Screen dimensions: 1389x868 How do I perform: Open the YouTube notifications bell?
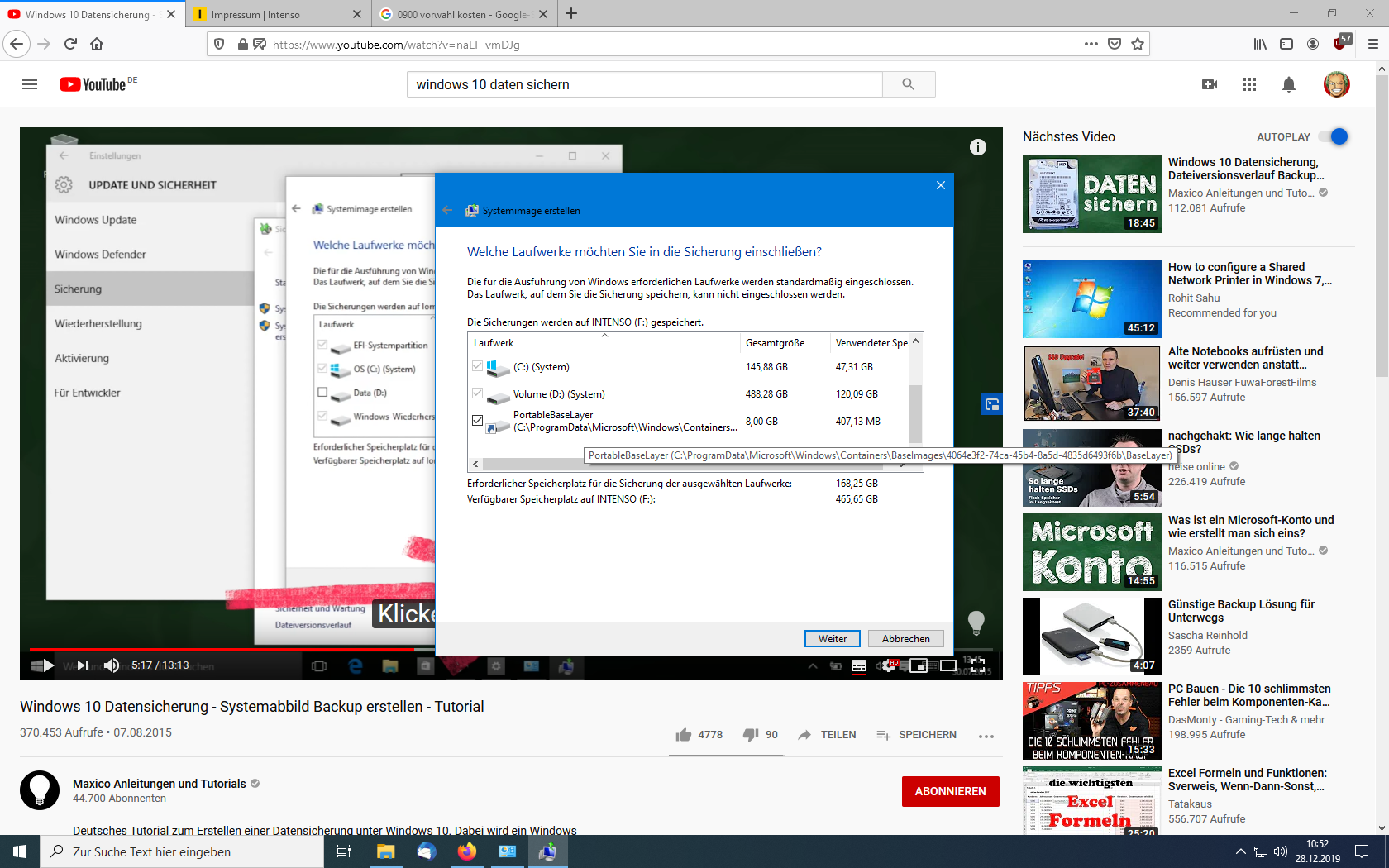(x=1288, y=84)
